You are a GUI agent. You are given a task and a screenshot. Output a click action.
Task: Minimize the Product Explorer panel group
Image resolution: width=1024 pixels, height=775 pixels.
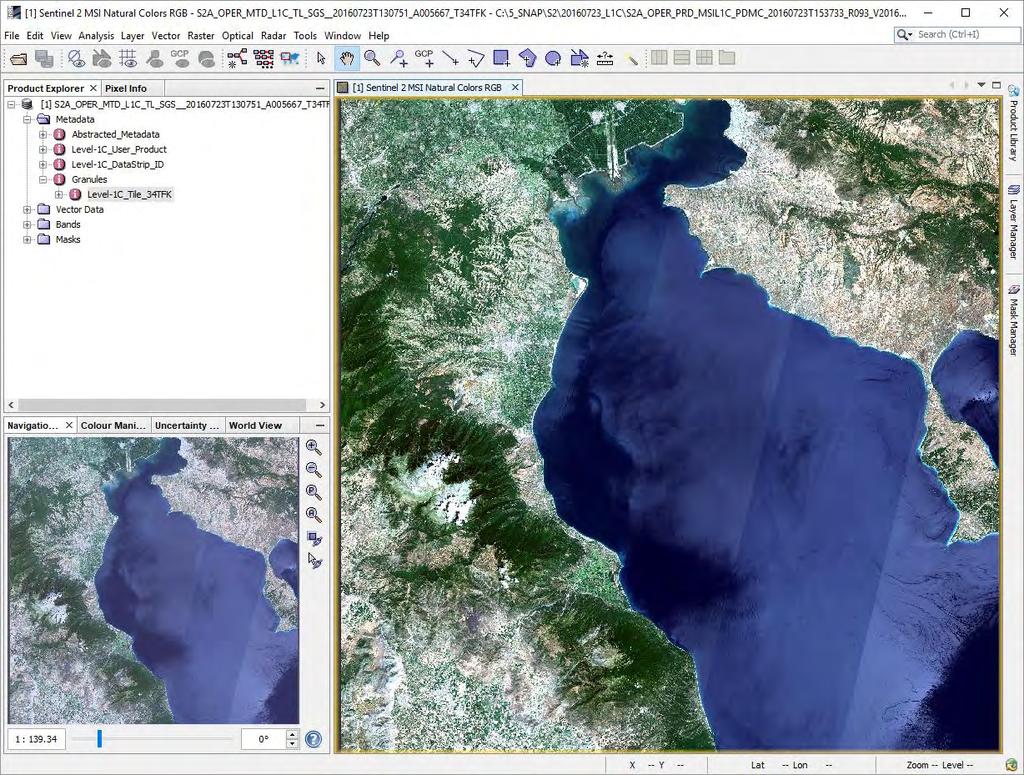click(x=320, y=88)
